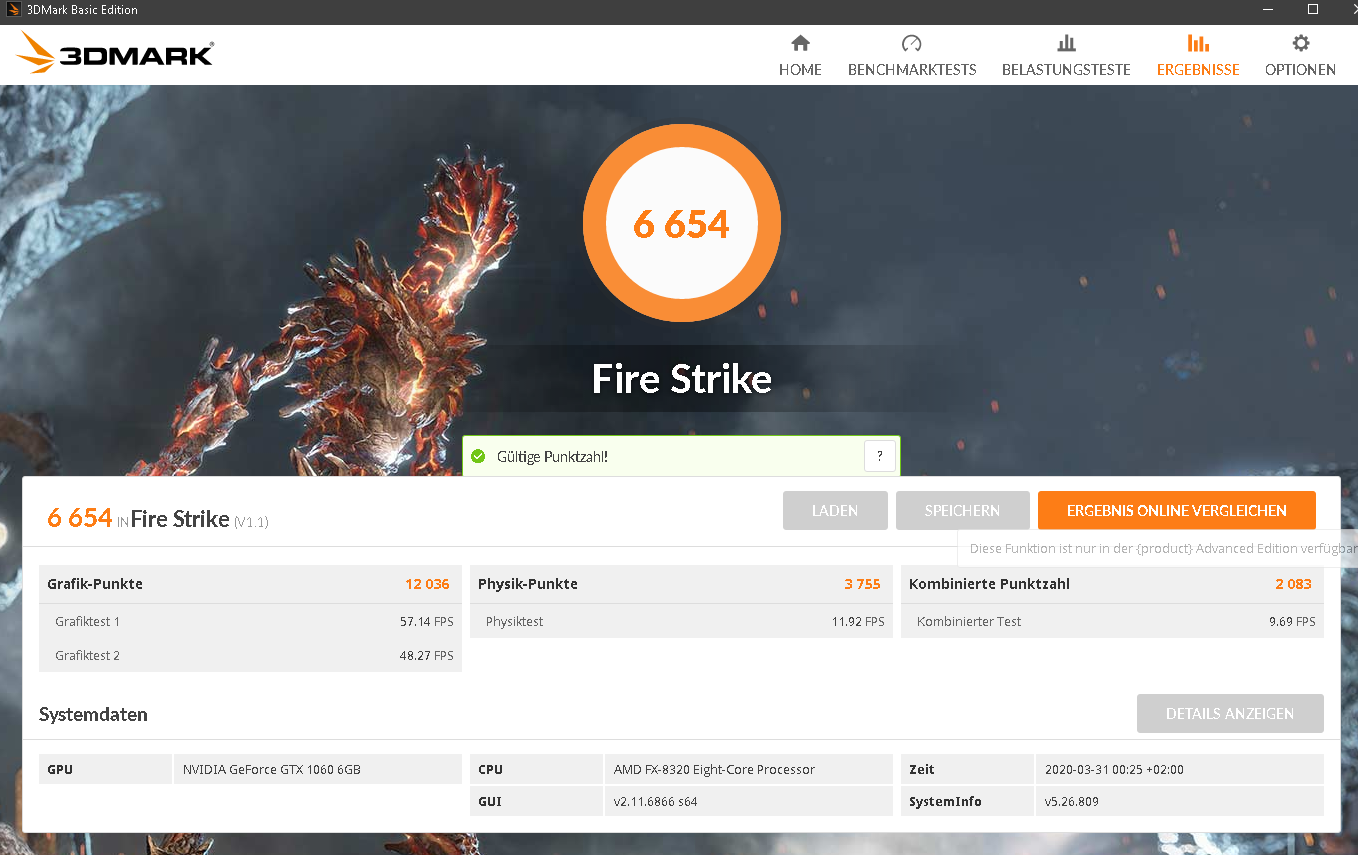Click the Zeit label cell
1358x855 pixels.
968,769
